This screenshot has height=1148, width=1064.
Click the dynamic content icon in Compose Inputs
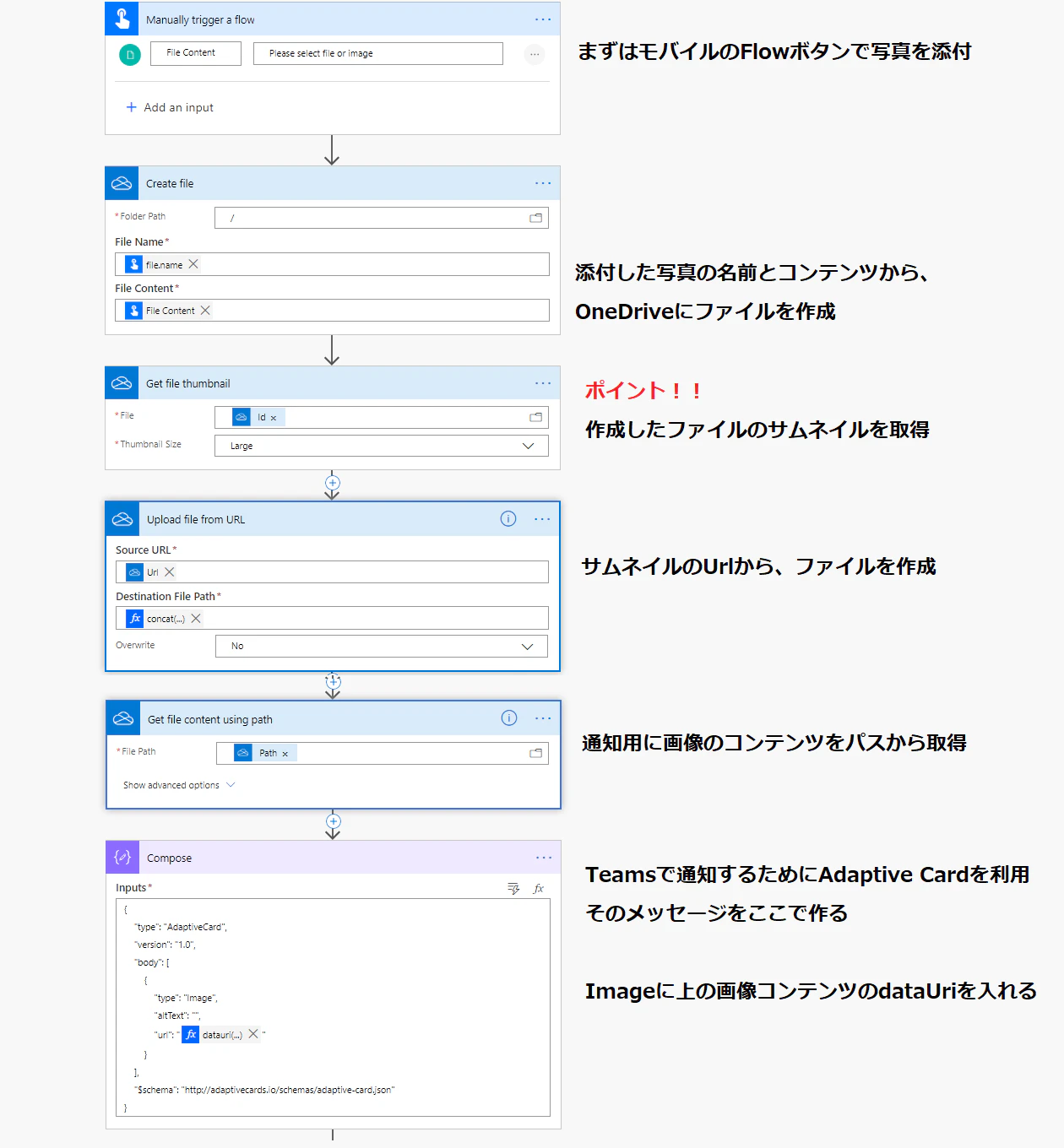(x=513, y=888)
